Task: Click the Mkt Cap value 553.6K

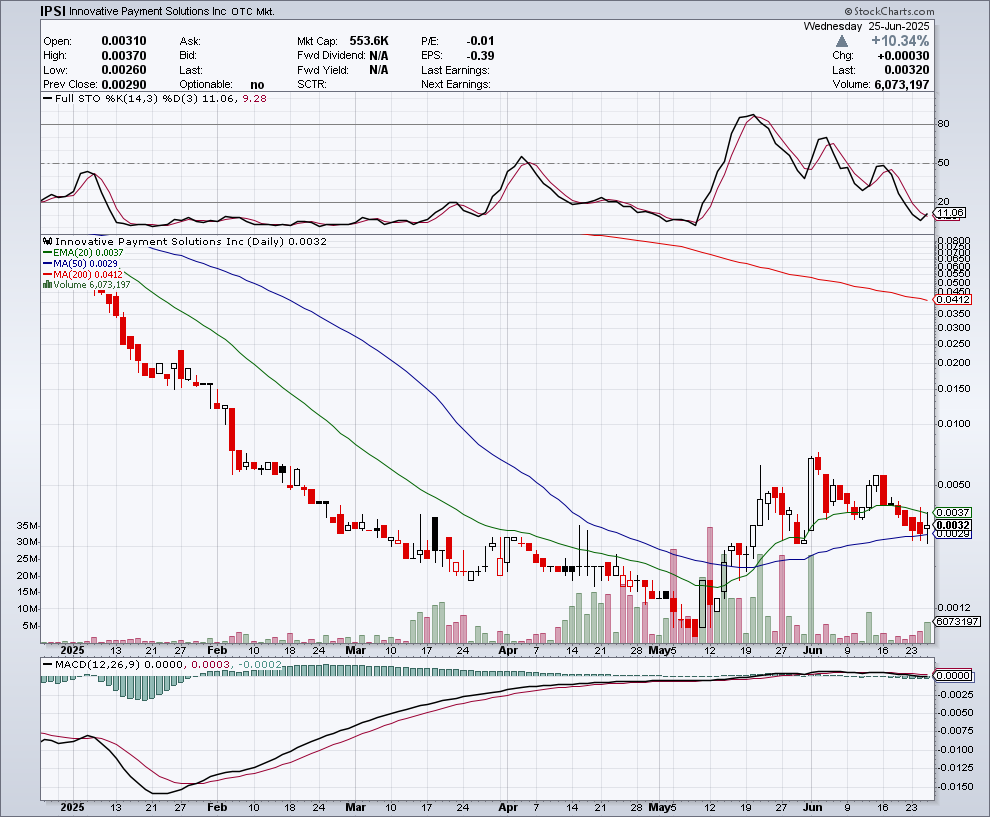Action: click(369, 41)
